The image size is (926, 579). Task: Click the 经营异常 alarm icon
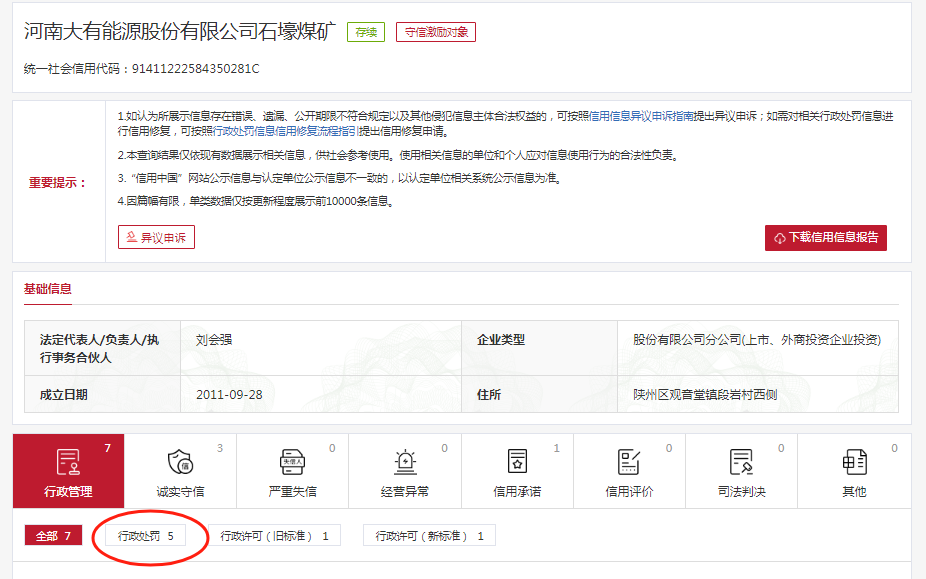tap(404, 462)
